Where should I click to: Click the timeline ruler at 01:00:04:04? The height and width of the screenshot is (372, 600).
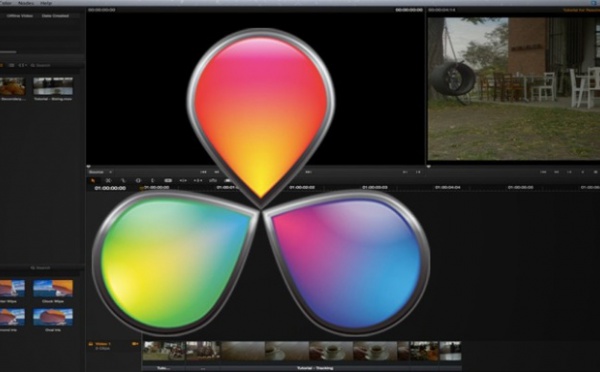pos(448,188)
